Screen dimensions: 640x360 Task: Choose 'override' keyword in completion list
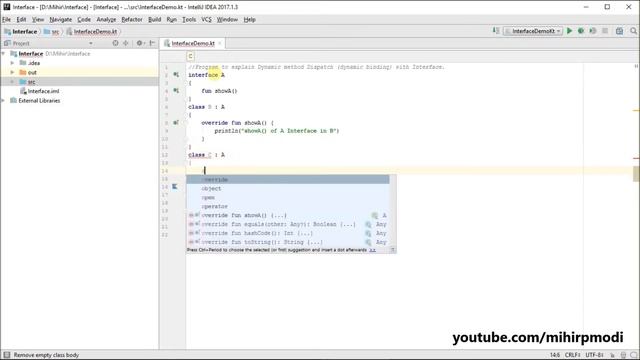click(288, 180)
